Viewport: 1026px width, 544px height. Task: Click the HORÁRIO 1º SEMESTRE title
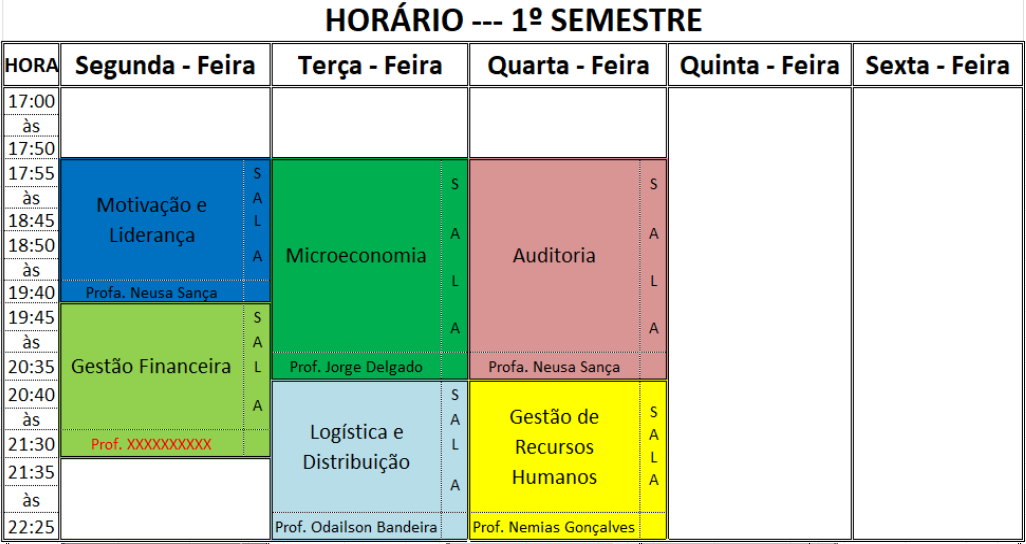point(513,20)
